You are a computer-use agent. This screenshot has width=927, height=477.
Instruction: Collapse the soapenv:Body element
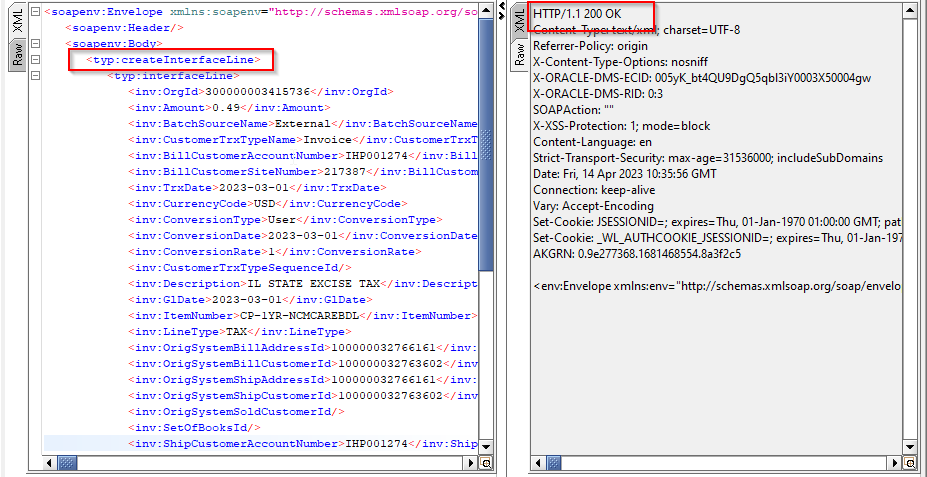[x=36, y=44]
